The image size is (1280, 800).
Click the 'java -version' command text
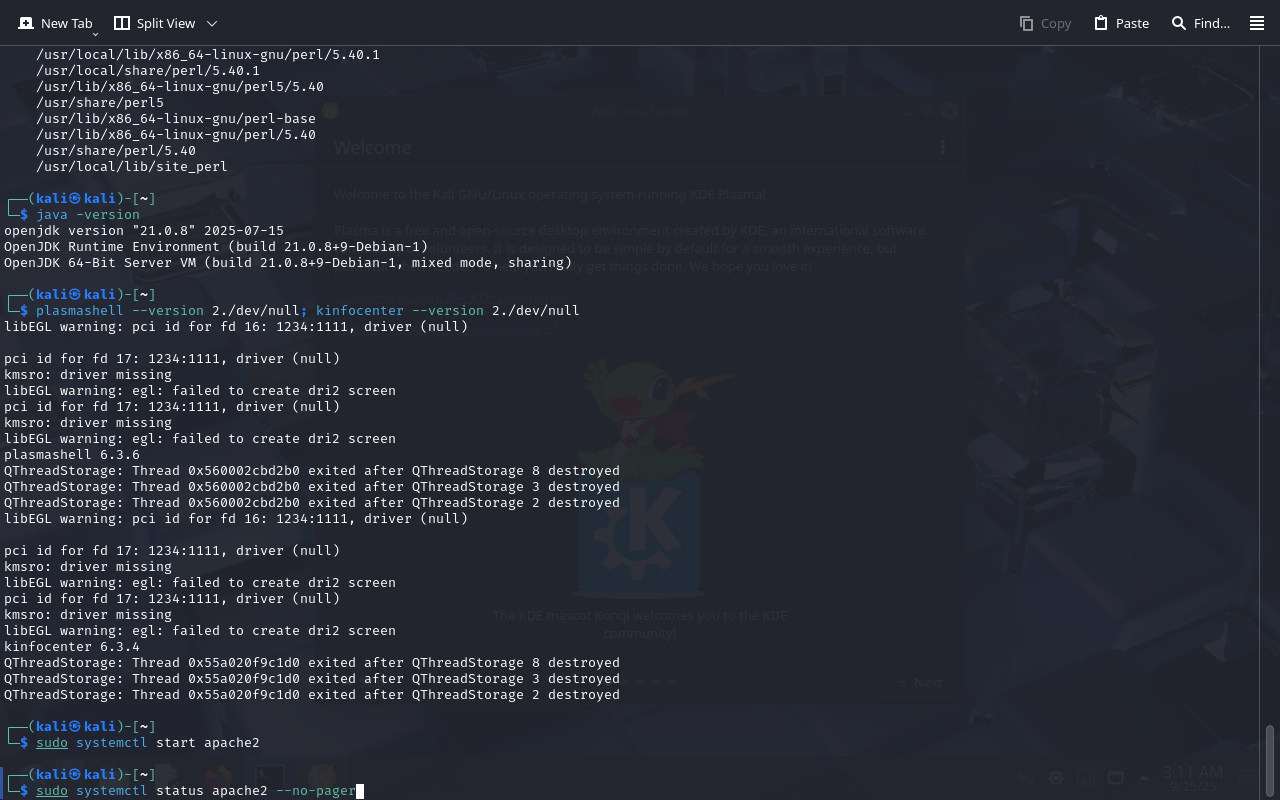click(88, 215)
